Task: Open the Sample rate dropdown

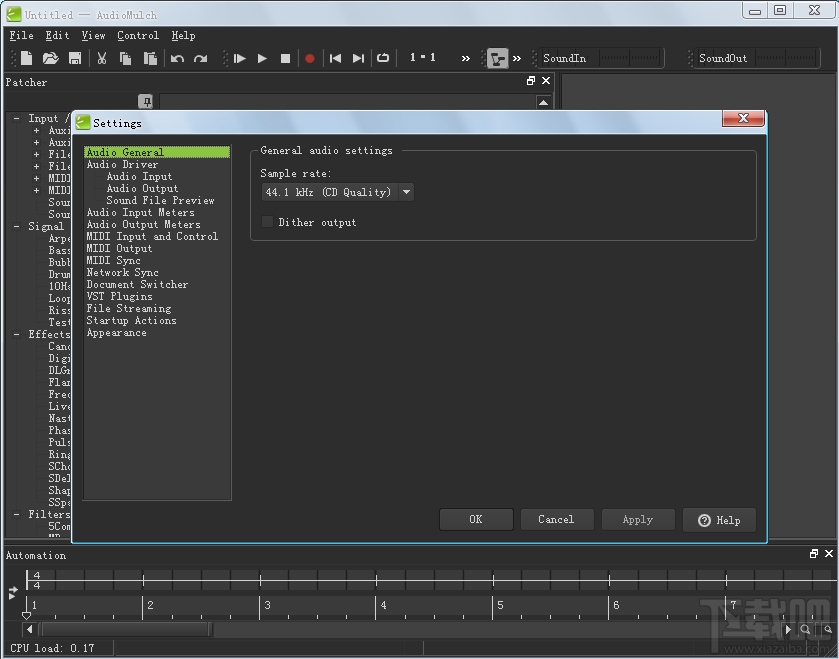Action: pos(405,191)
